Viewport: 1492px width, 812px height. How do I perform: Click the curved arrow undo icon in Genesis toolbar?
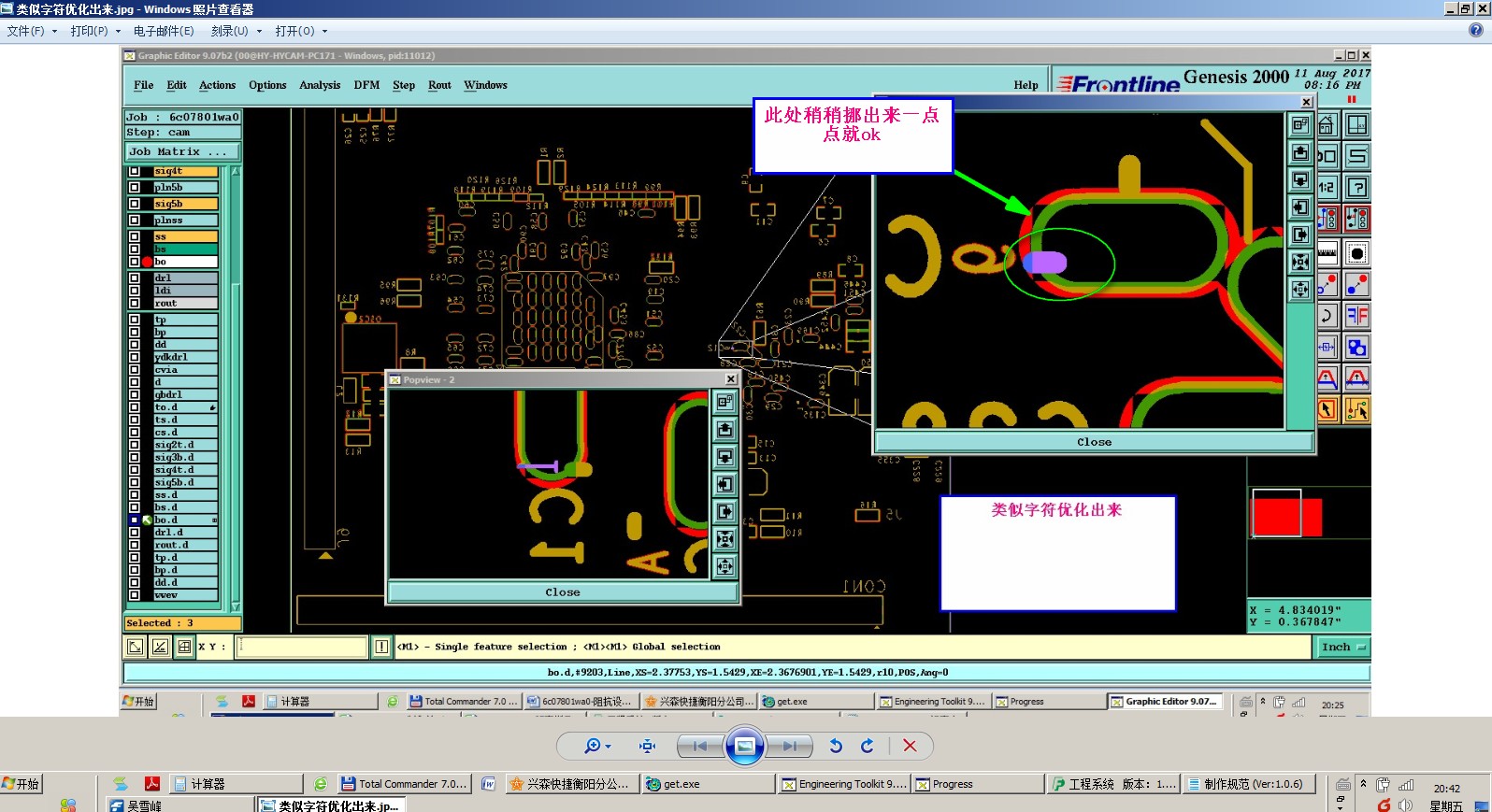[x=1327, y=316]
